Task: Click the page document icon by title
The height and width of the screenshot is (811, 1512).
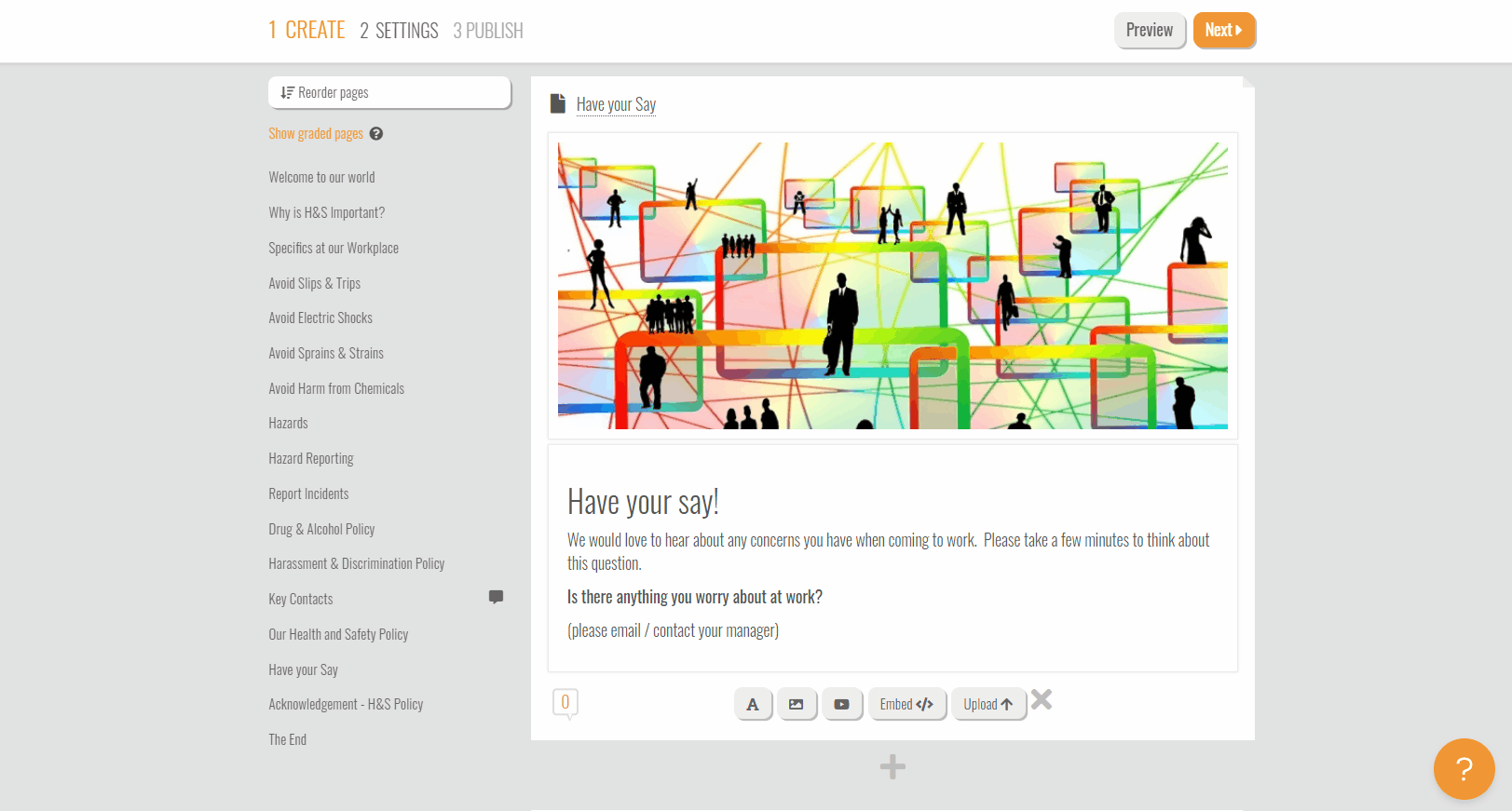Action: [558, 103]
